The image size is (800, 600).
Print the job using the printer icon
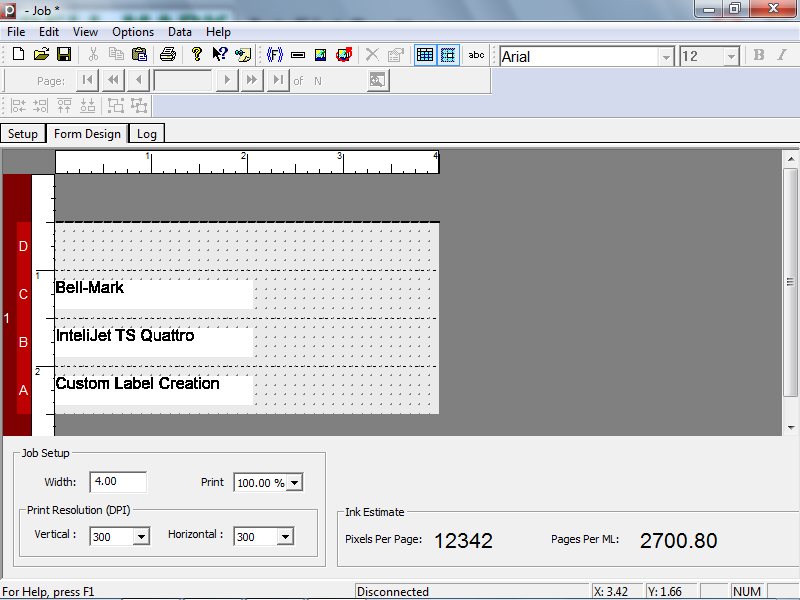tap(168, 54)
